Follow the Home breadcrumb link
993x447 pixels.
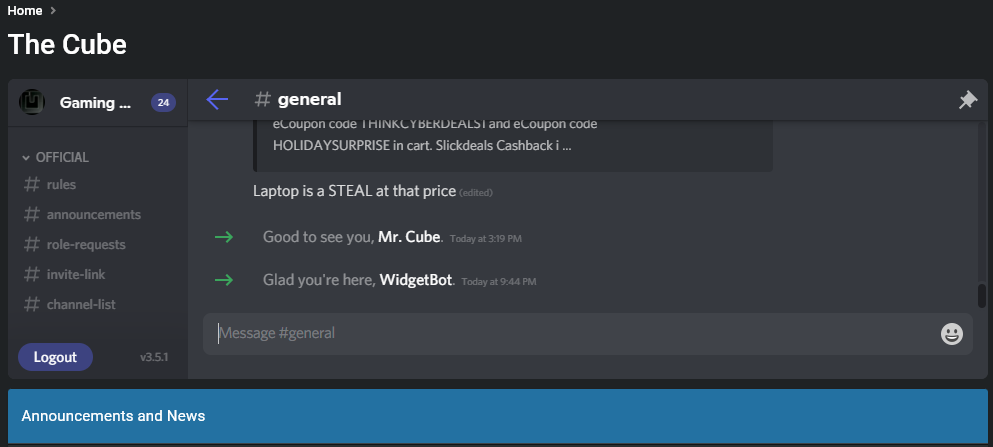click(x=25, y=11)
